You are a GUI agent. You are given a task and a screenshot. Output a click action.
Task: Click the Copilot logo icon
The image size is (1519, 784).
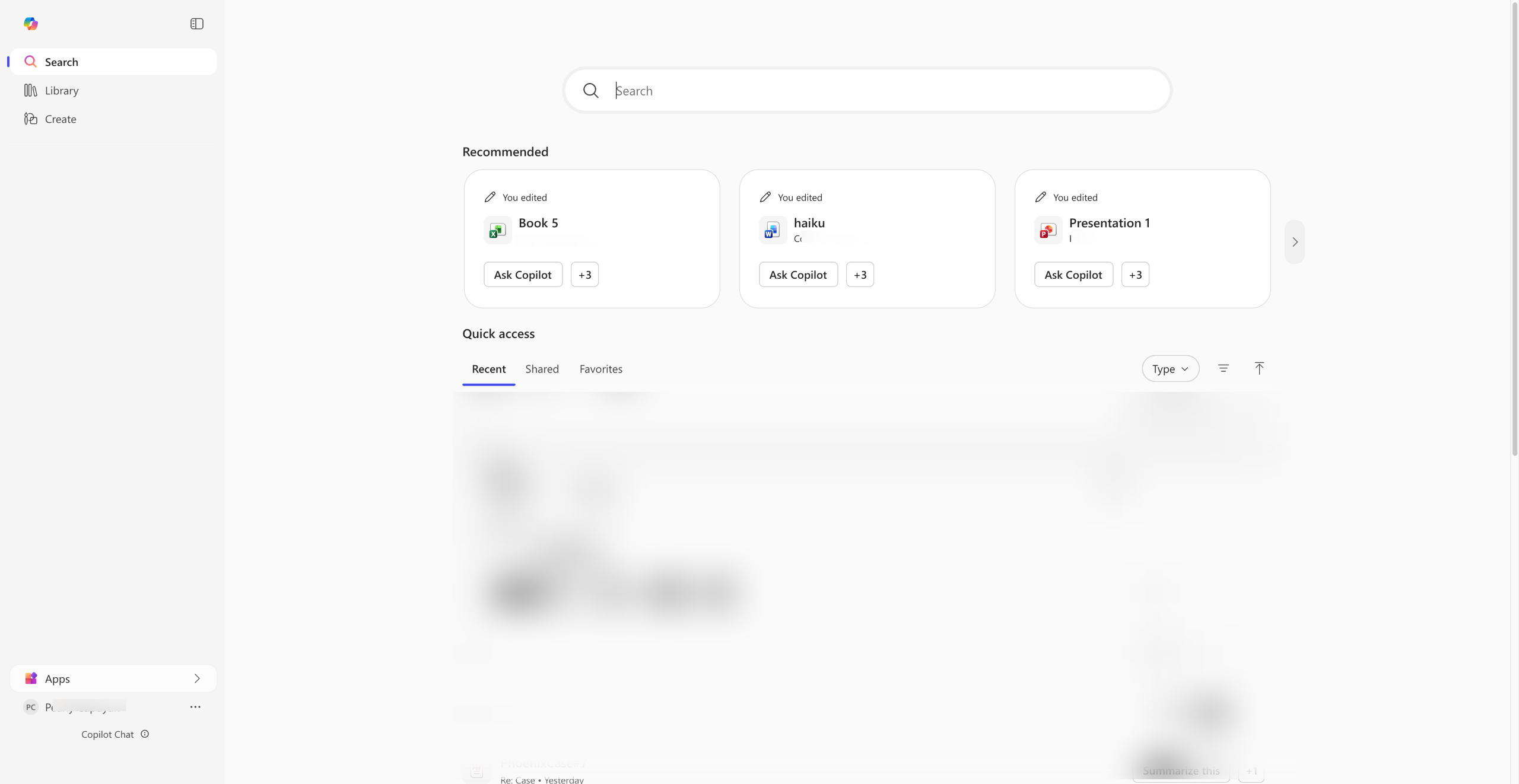click(31, 24)
